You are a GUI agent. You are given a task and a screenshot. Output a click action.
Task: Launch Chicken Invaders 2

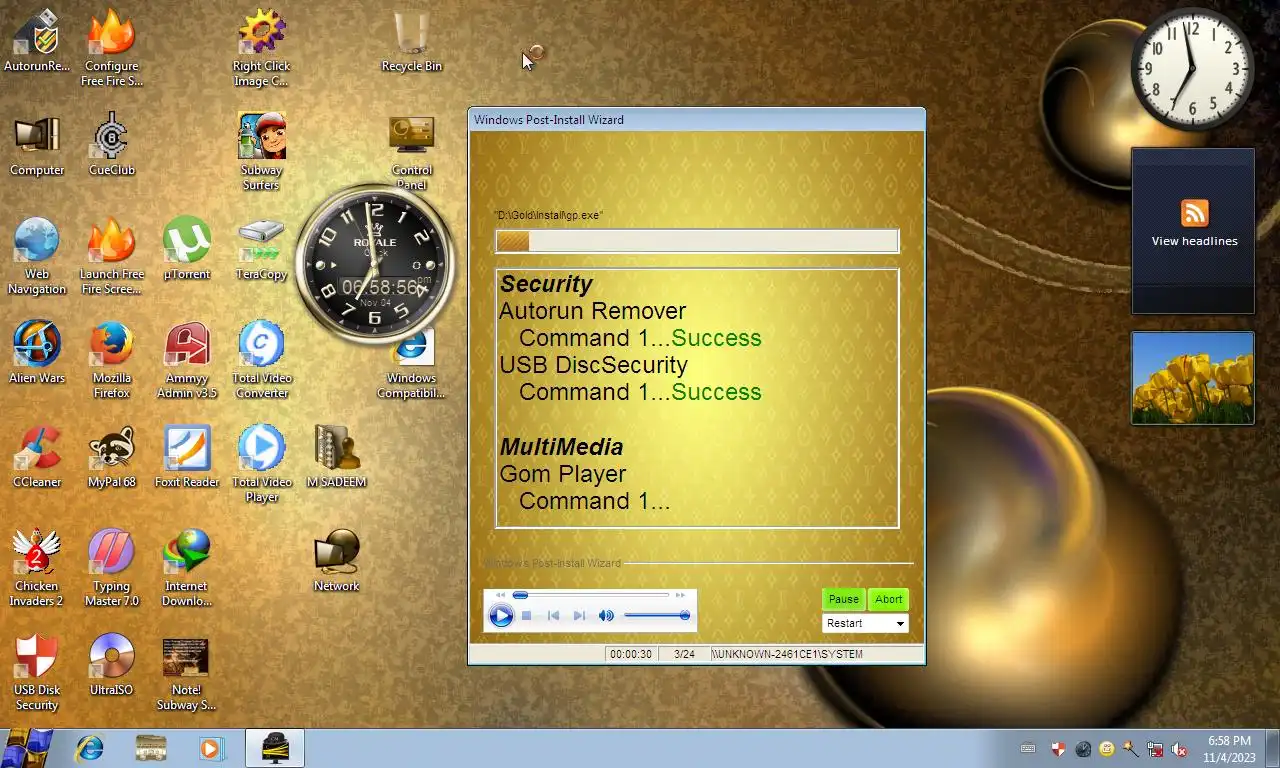pos(37,568)
